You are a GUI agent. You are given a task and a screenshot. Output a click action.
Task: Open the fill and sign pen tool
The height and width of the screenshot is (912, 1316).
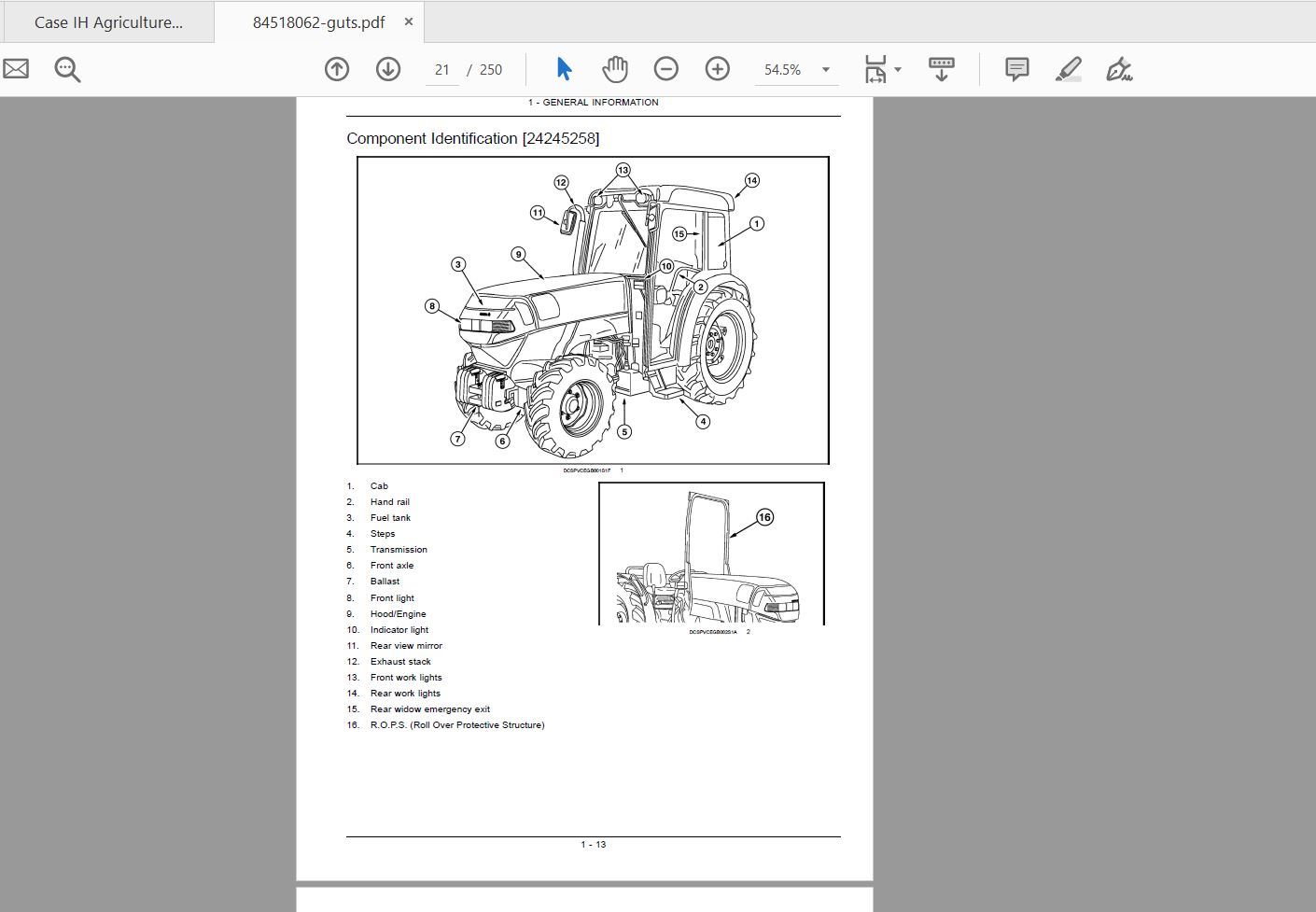[x=1119, y=69]
